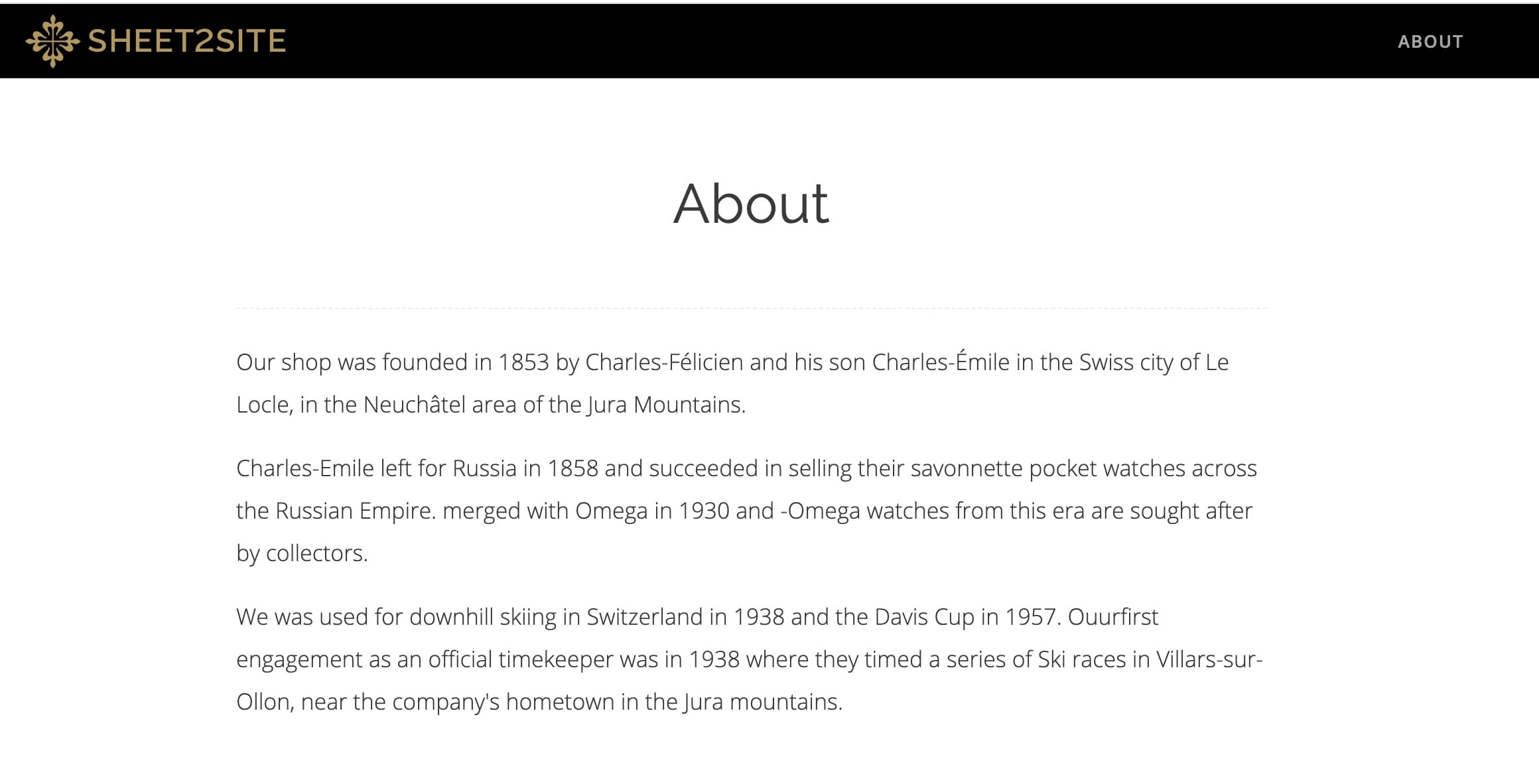Viewport: 1539px width, 784px height.
Task: Click the misspelled word Ouurfirst
Action: click(1112, 617)
